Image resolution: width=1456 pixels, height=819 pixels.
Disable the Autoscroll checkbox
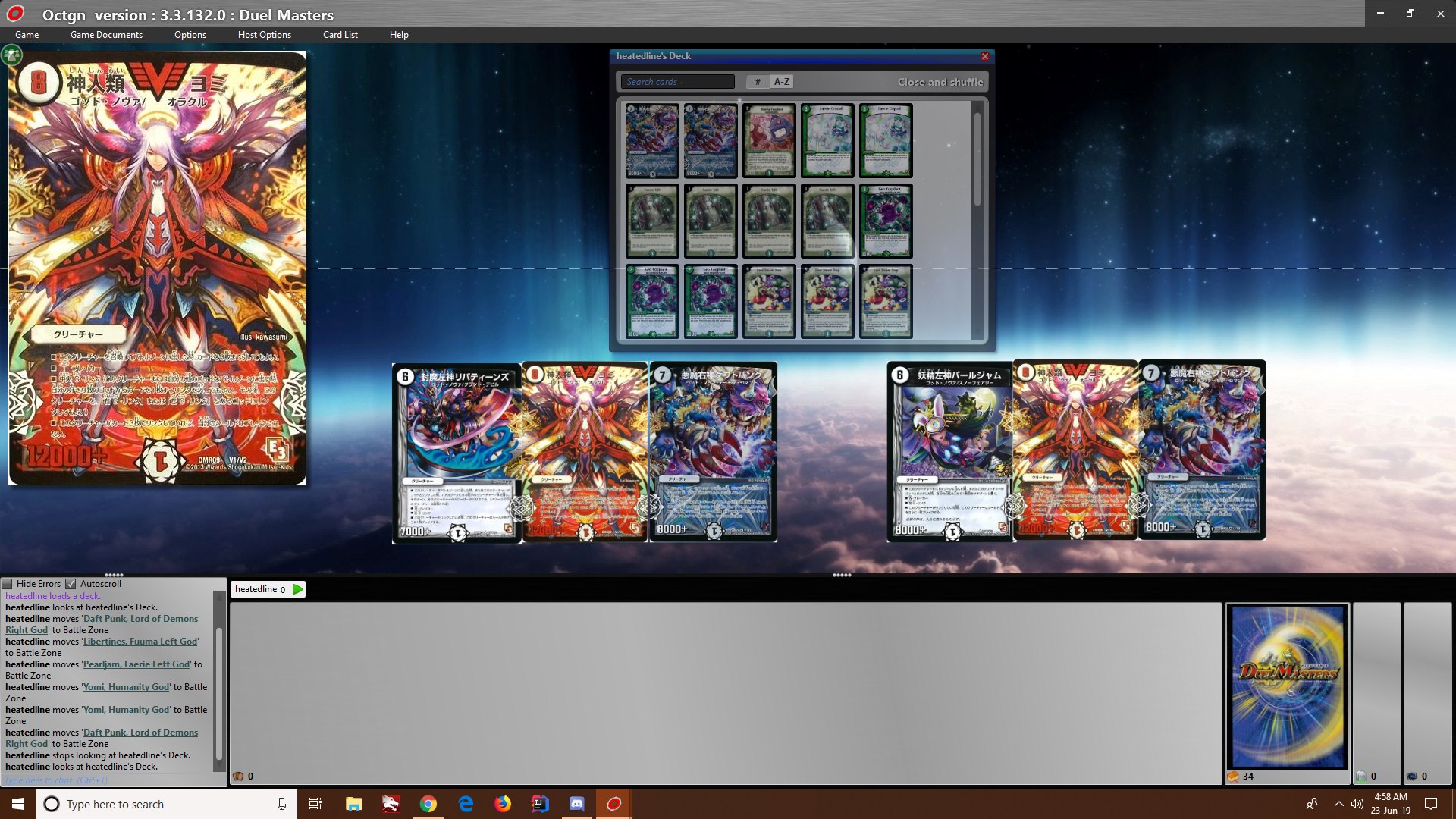pyautogui.click(x=72, y=584)
